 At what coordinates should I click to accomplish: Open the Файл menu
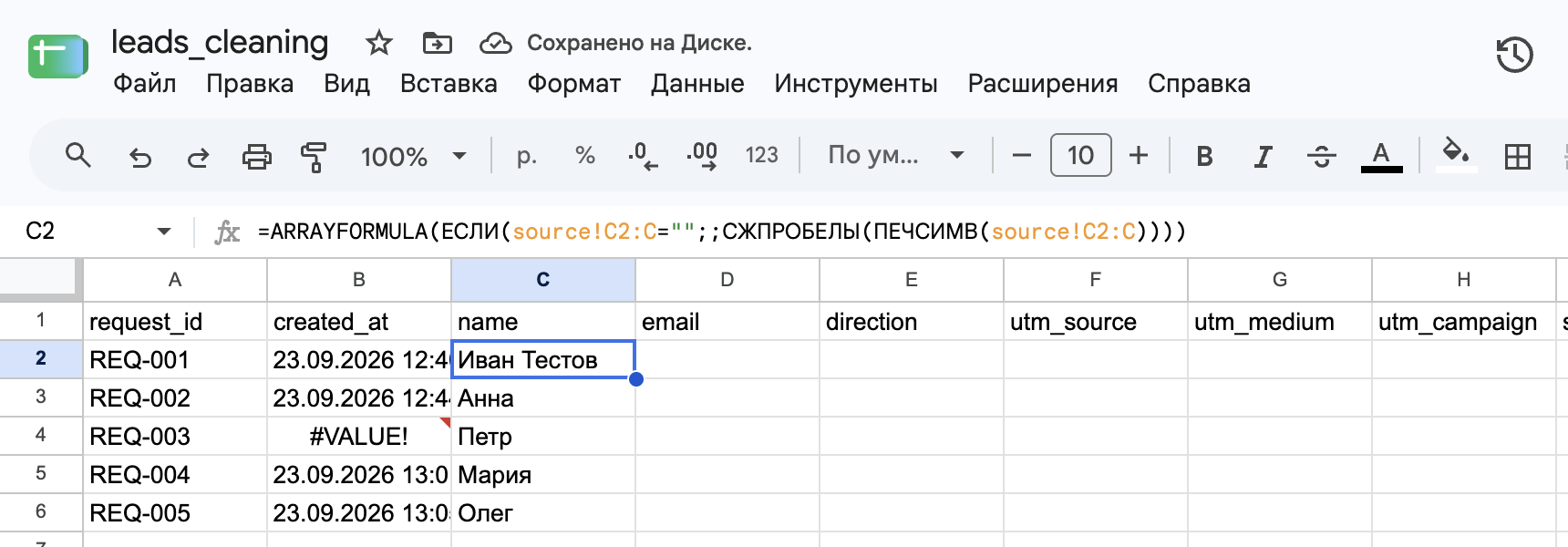[144, 84]
